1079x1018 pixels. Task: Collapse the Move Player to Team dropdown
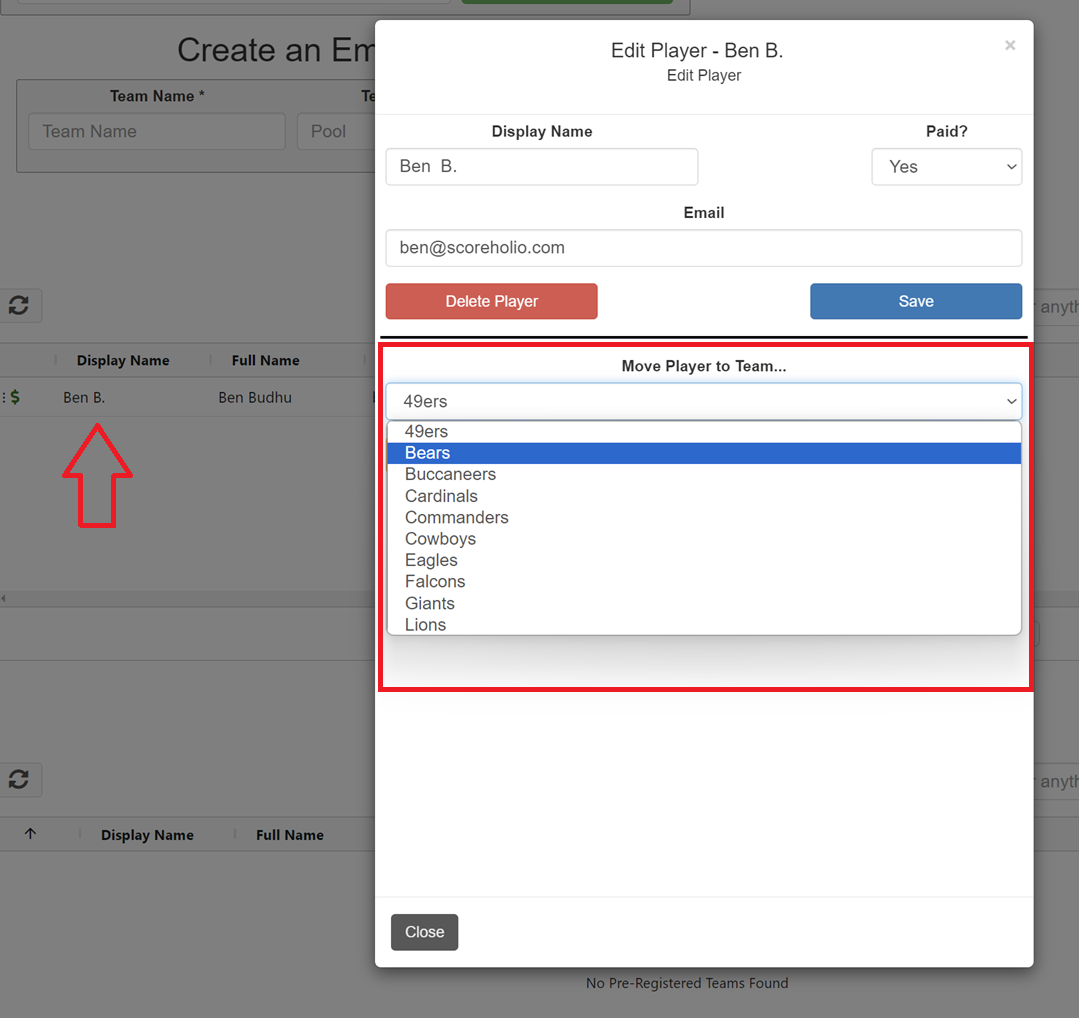703,401
